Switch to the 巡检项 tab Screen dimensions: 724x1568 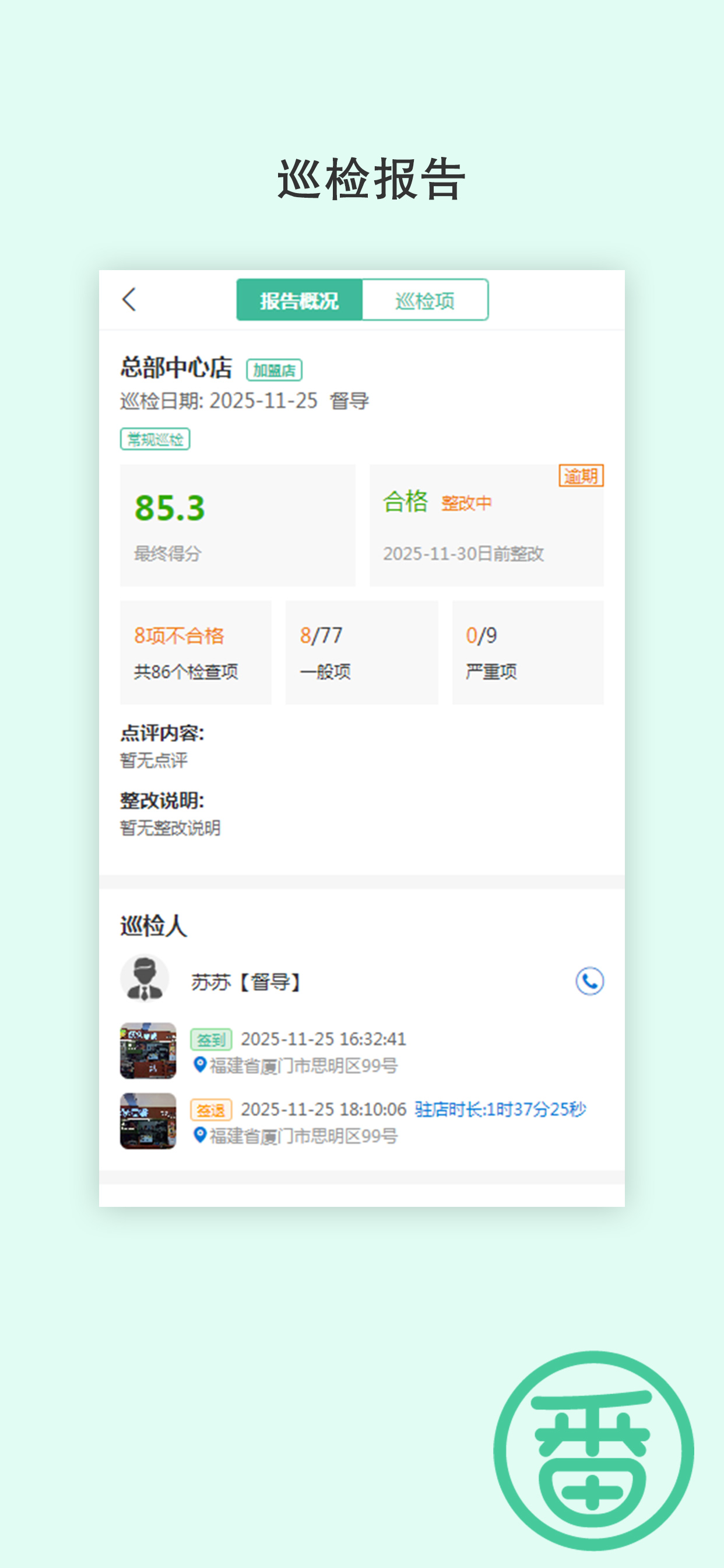click(x=426, y=300)
